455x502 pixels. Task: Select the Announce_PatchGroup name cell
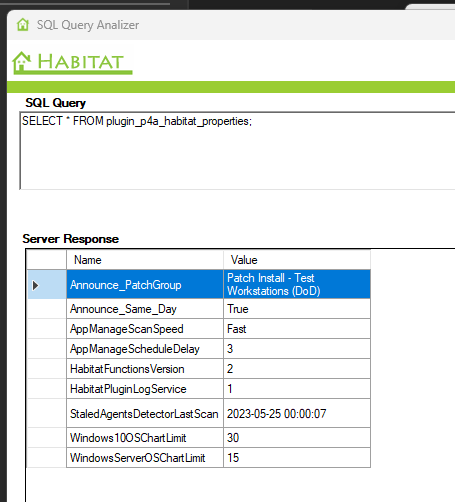point(145,284)
